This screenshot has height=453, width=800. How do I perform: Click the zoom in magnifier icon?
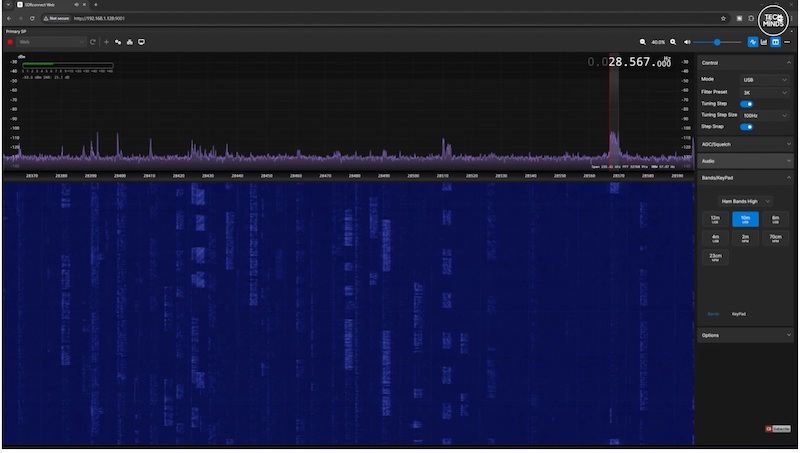pyautogui.click(x=673, y=42)
